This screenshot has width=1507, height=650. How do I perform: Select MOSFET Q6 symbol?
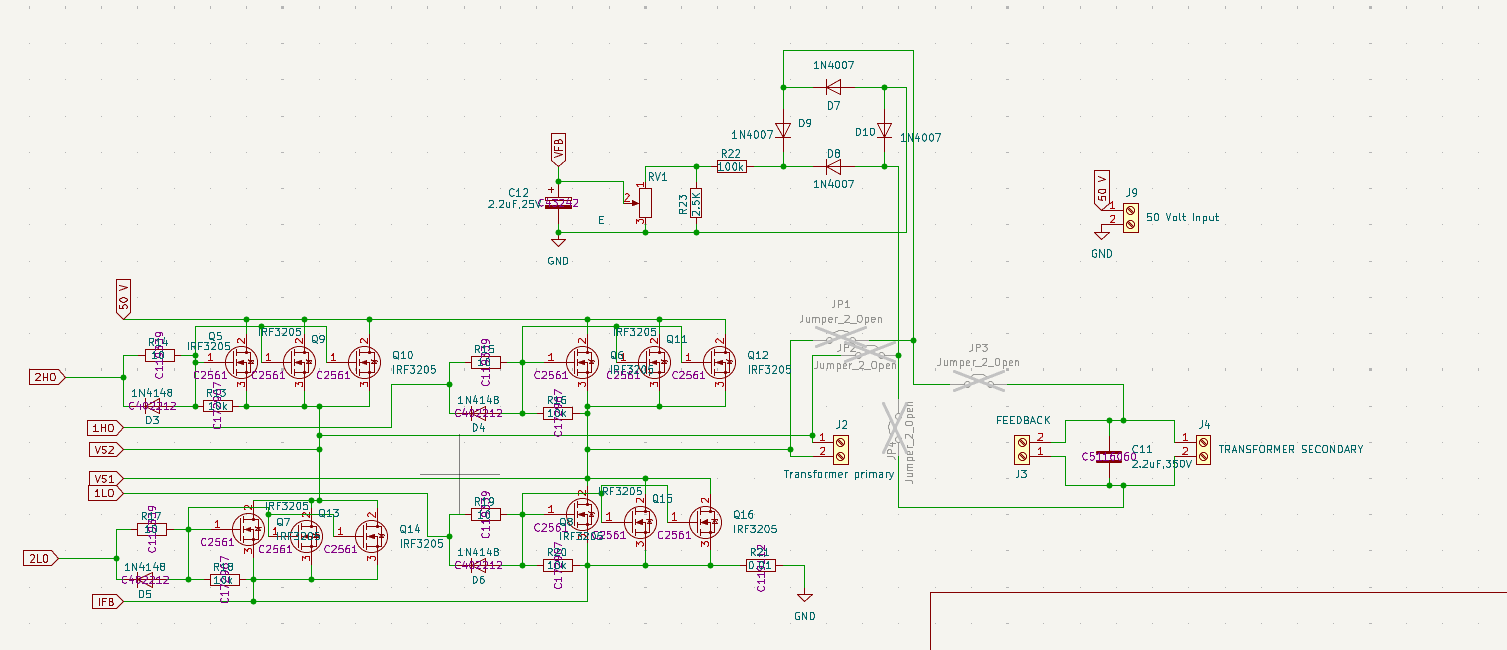(x=582, y=362)
